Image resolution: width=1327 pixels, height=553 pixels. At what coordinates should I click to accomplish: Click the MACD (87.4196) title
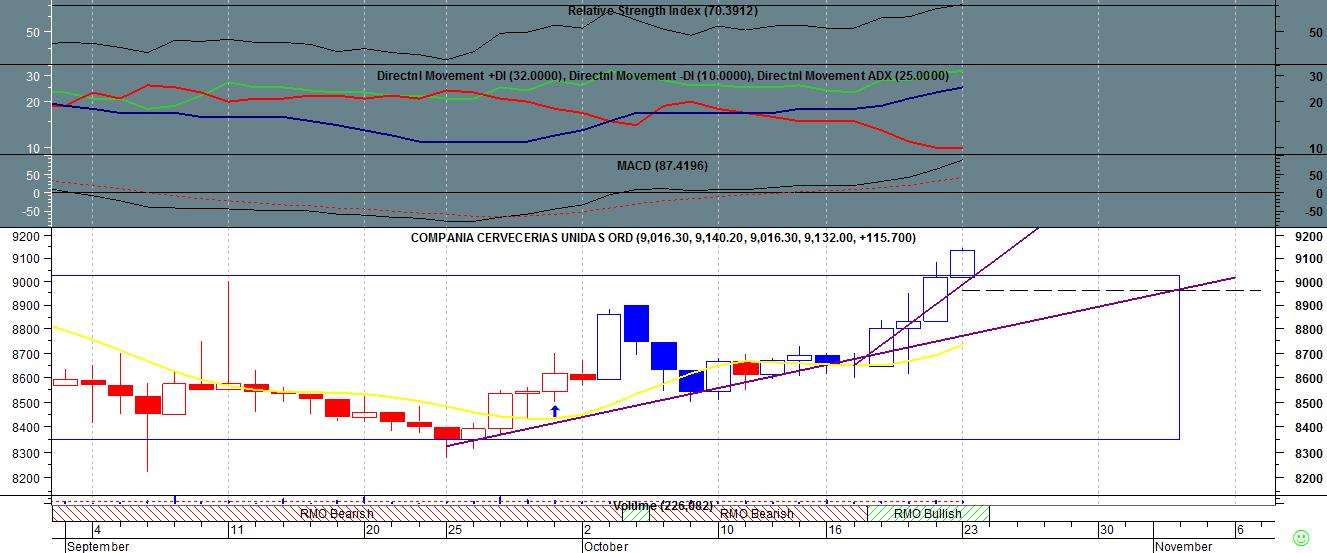pos(662,166)
